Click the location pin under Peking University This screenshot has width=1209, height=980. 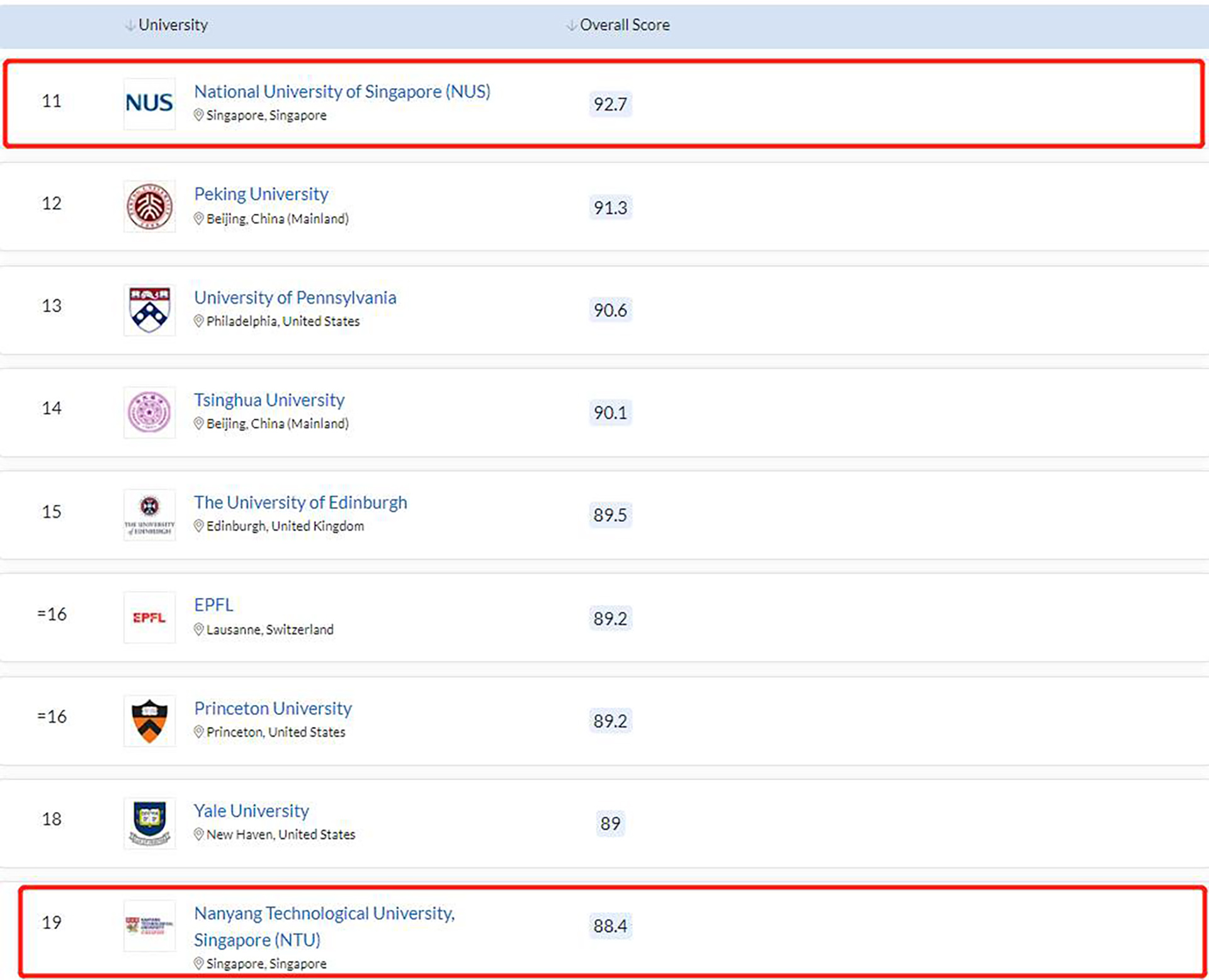click(x=198, y=218)
